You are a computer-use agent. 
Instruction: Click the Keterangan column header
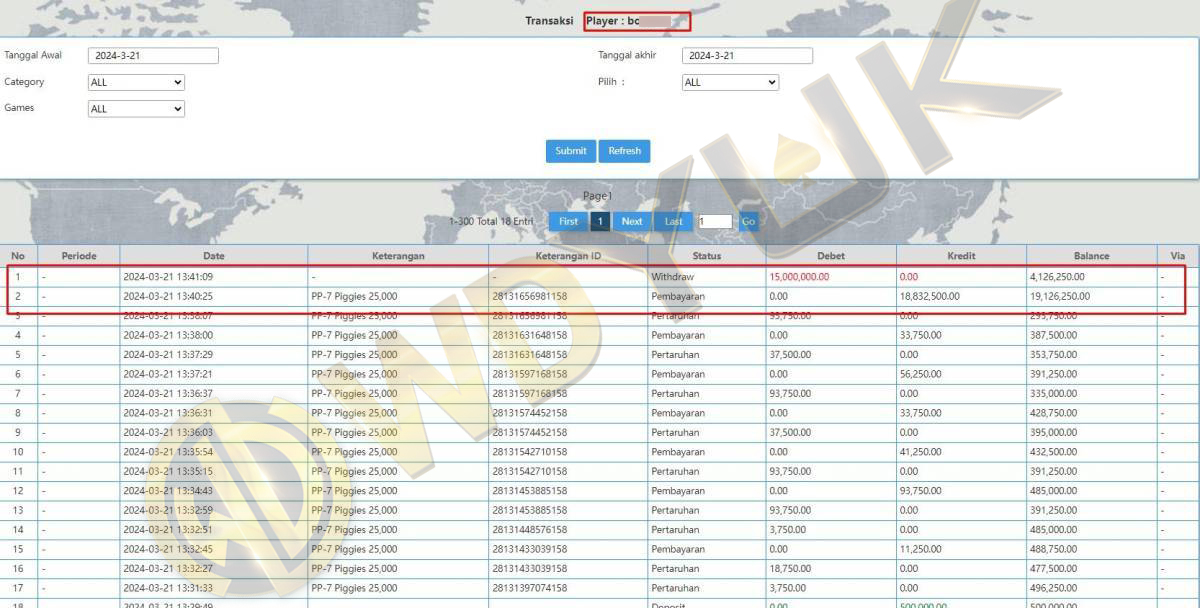pyautogui.click(x=398, y=256)
